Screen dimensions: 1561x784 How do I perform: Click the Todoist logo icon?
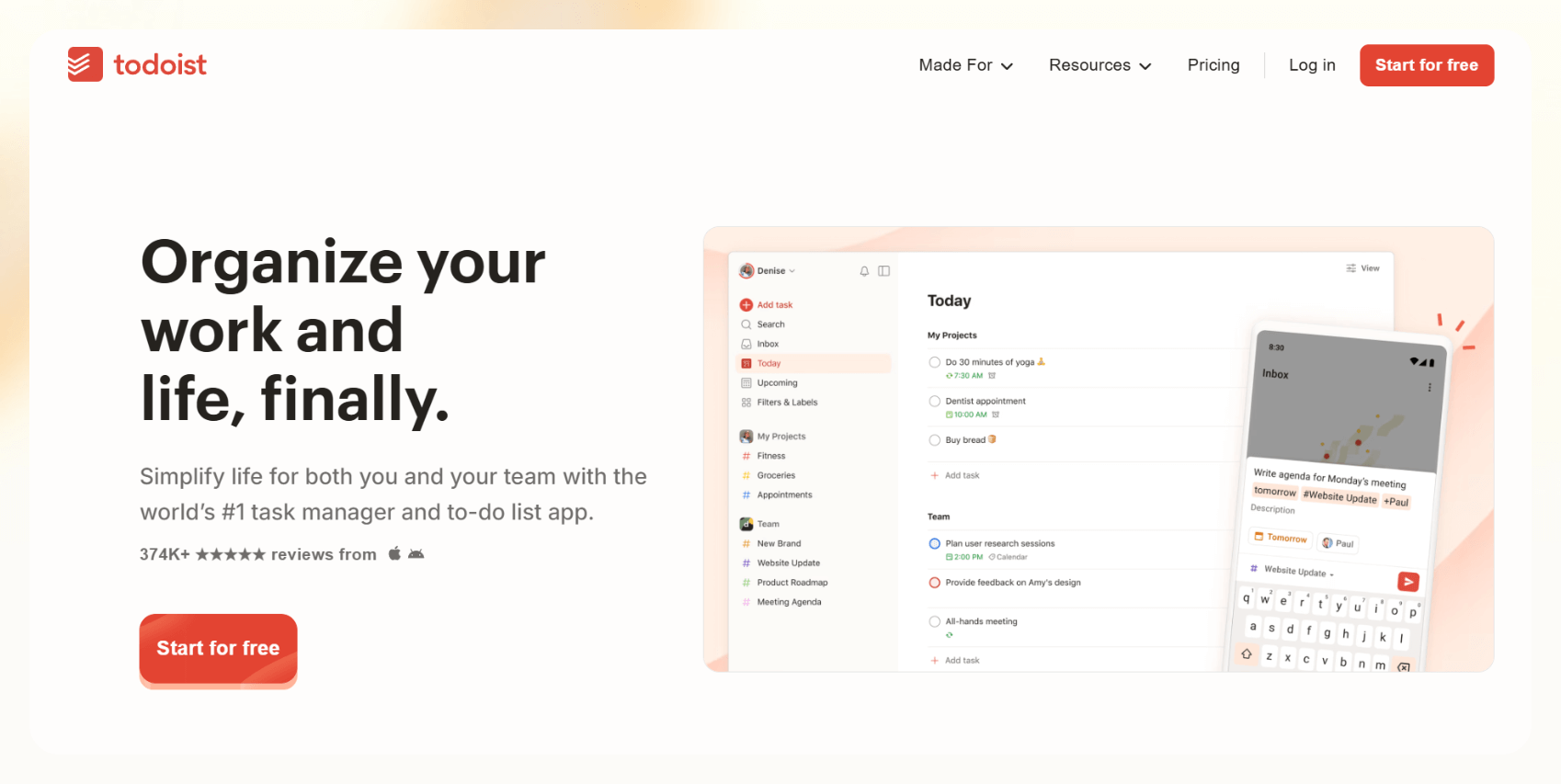coord(85,64)
